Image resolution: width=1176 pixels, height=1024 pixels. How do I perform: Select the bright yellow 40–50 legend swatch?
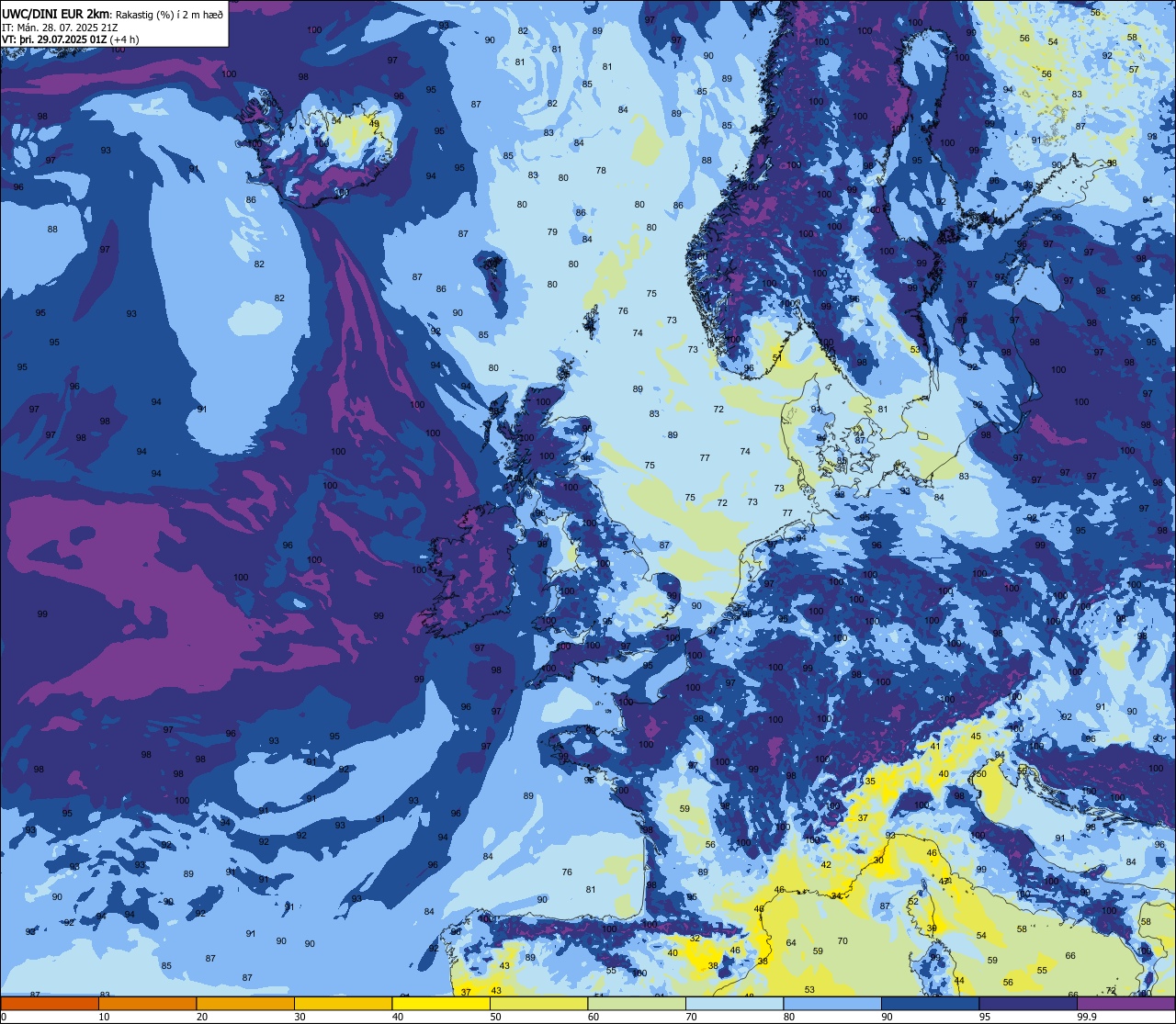click(x=441, y=1004)
